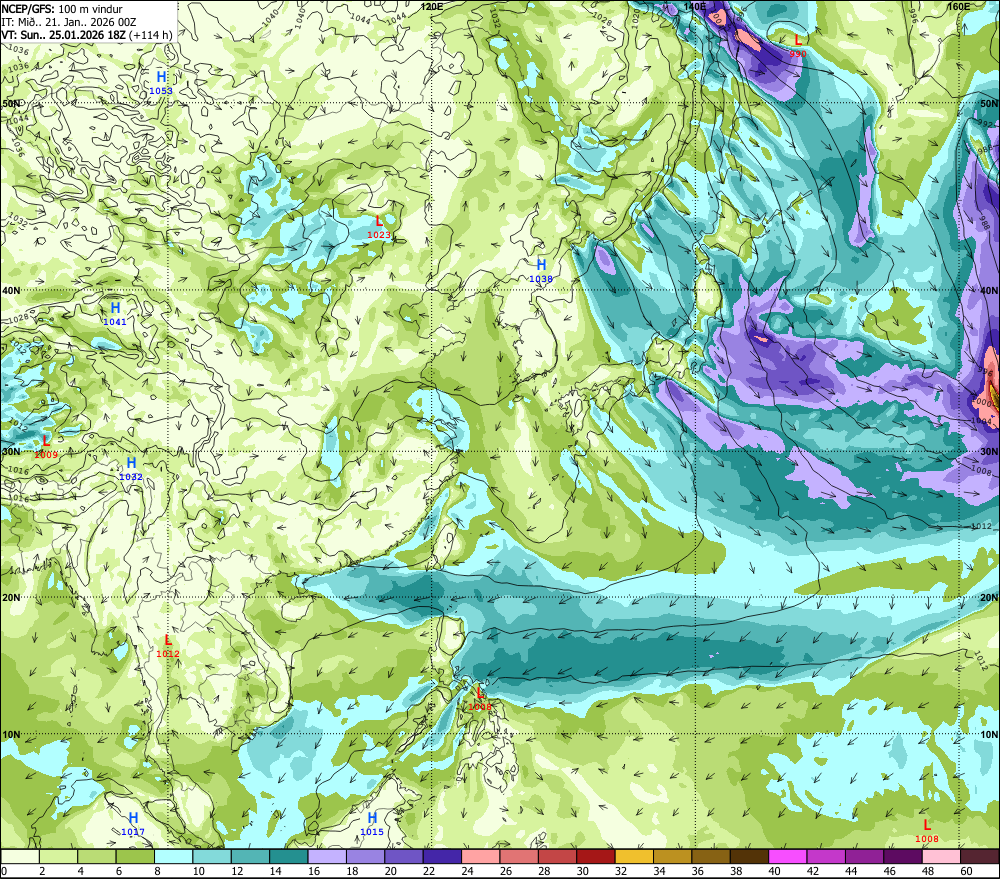Pick the yellow 32–34 legend swatch

(635, 856)
